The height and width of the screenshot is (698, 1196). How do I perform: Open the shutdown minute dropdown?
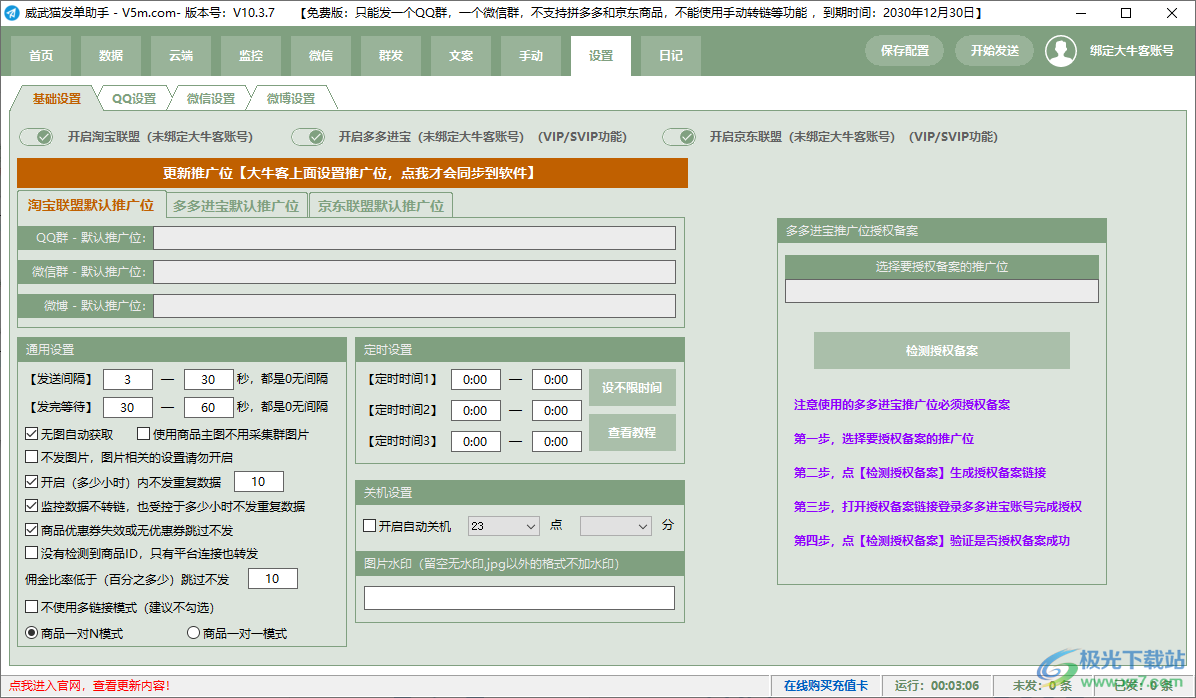coord(616,526)
